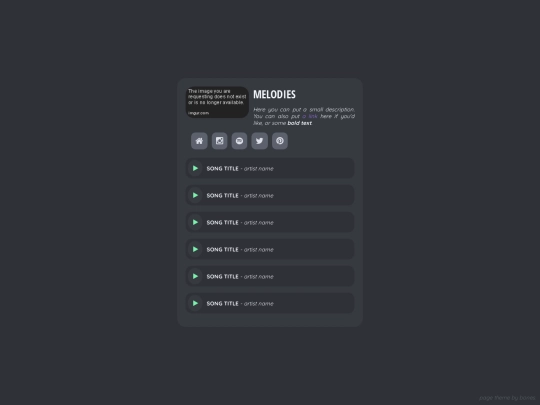
Task: Click the bold text in description
Action: tap(299, 123)
